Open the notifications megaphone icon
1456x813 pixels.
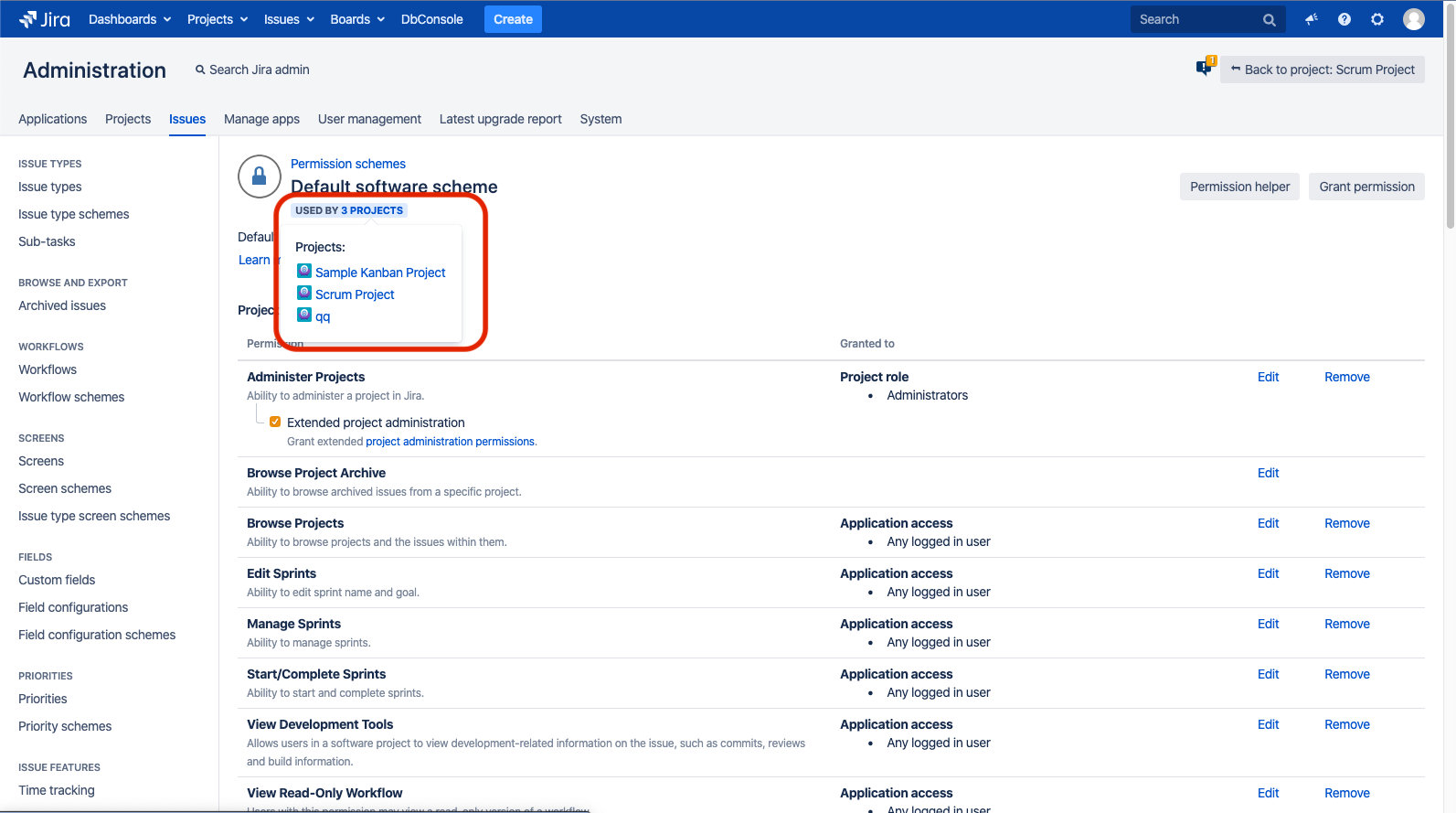coord(1311,19)
